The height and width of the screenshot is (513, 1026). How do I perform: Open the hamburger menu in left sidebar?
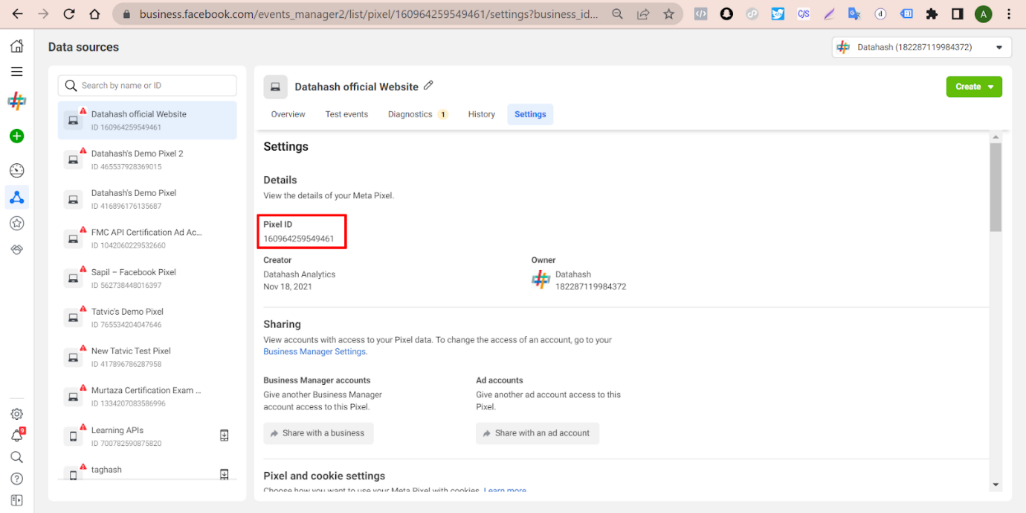pyautogui.click(x=17, y=72)
